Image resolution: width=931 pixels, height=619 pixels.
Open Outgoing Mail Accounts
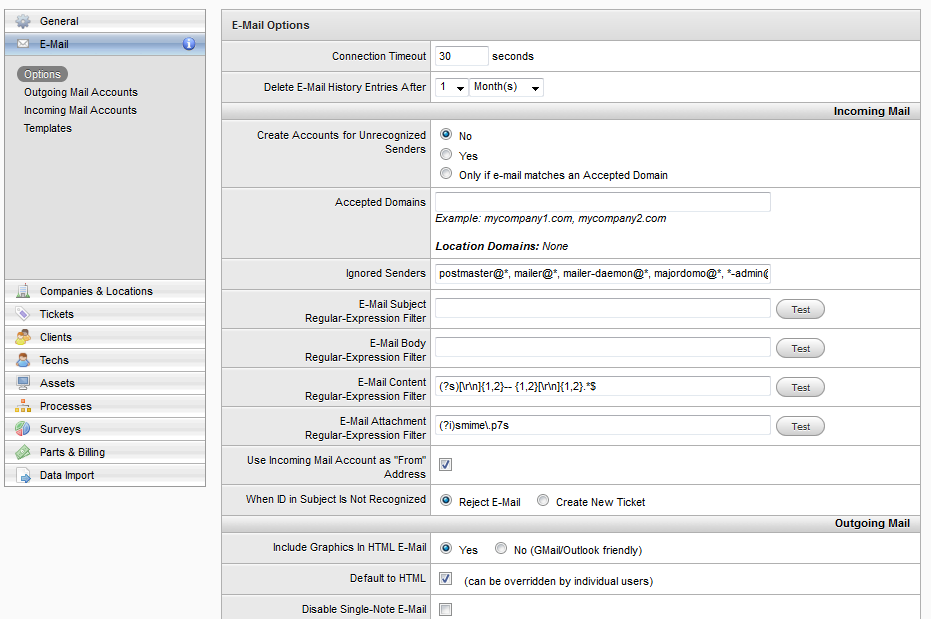81,92
